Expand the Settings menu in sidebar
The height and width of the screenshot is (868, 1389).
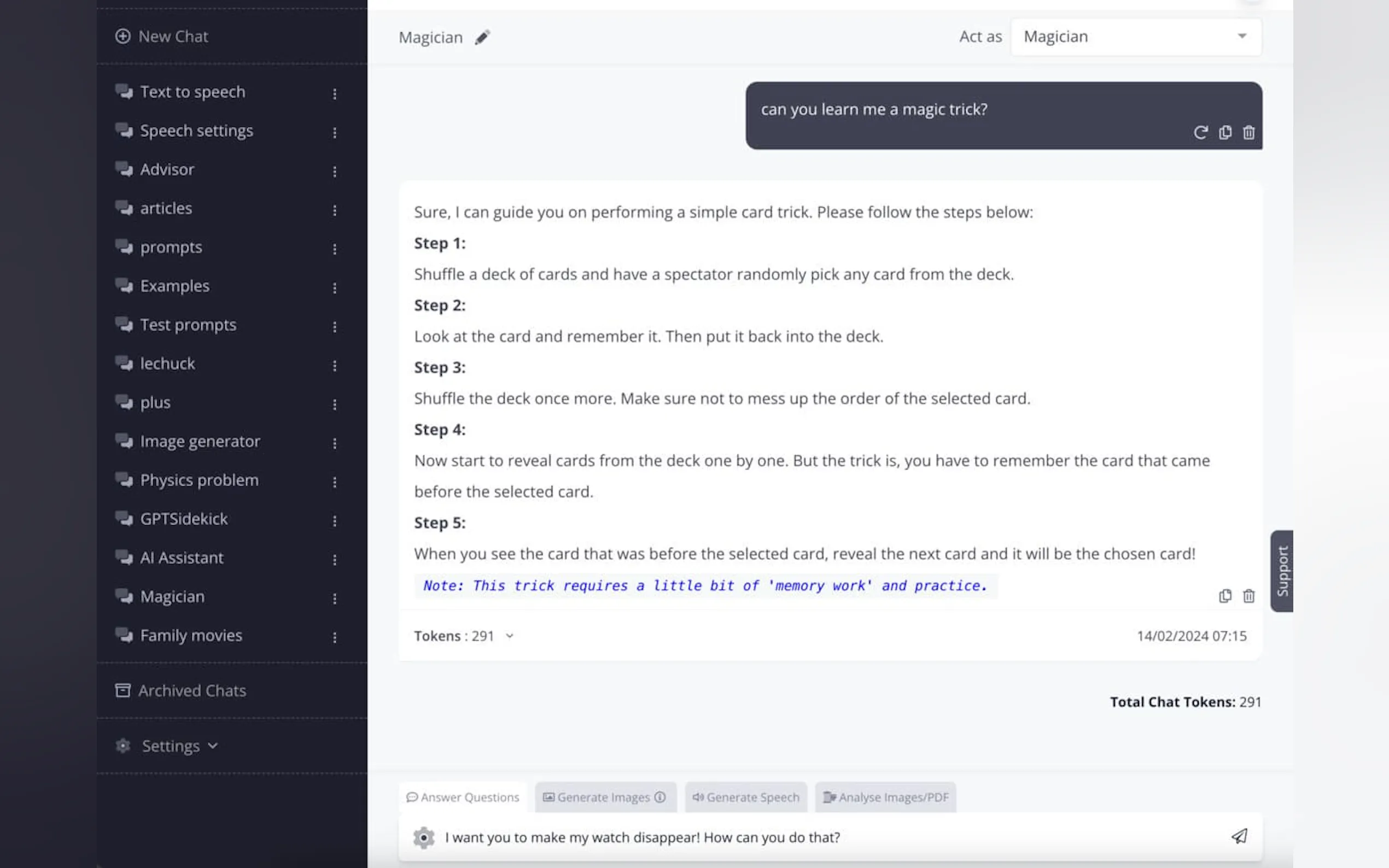pos(171,746)
